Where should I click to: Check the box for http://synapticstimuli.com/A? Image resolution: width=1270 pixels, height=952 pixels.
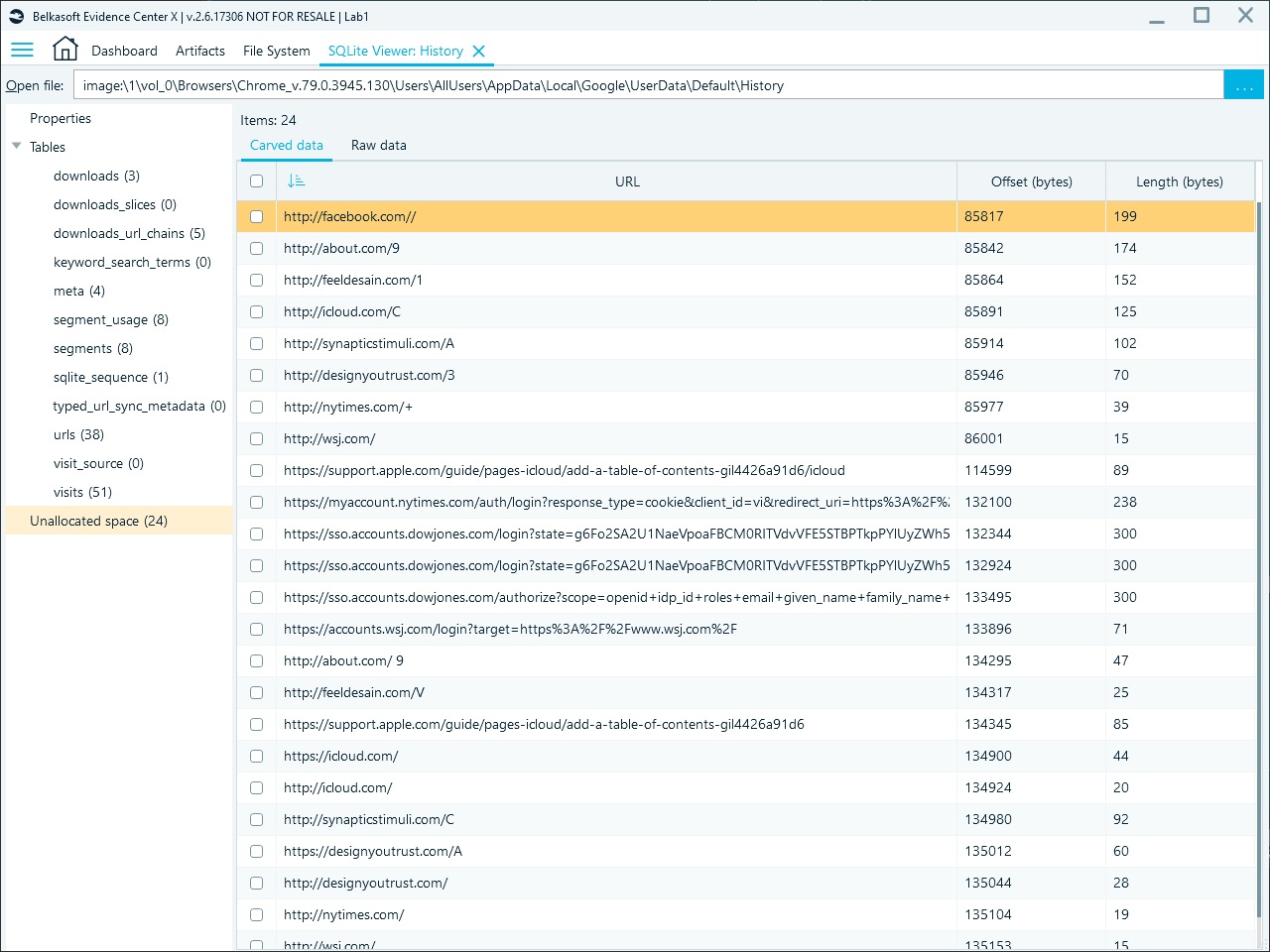(257, 343)
